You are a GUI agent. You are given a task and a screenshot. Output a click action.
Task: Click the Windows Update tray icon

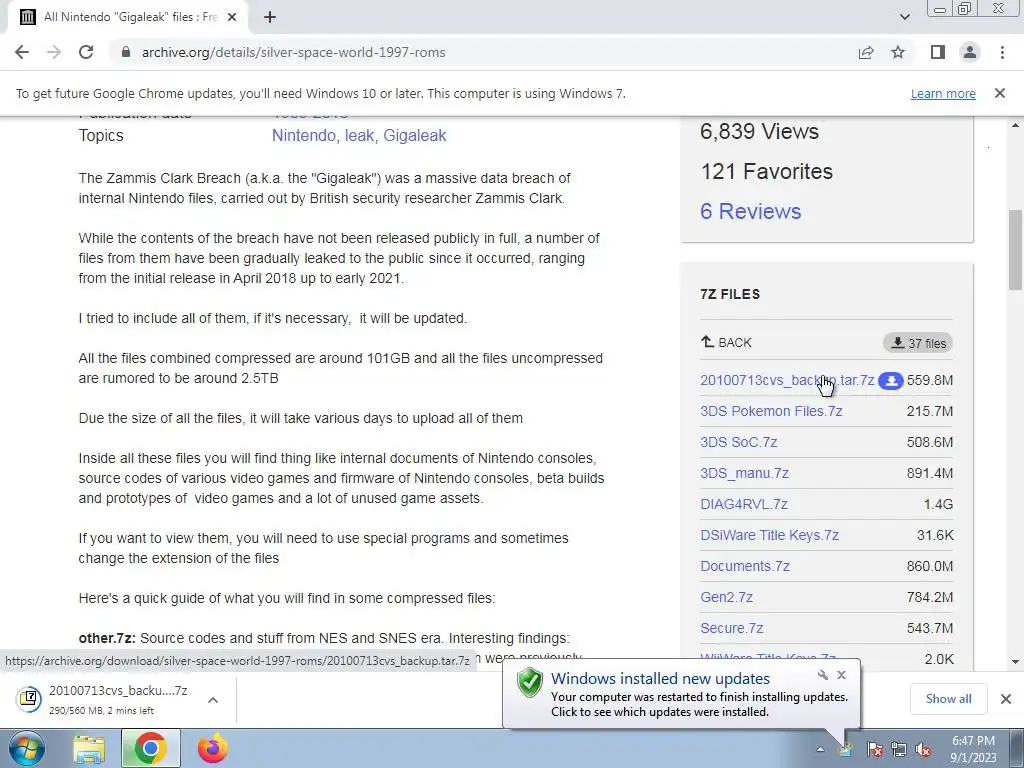click(x=847, y=749)
